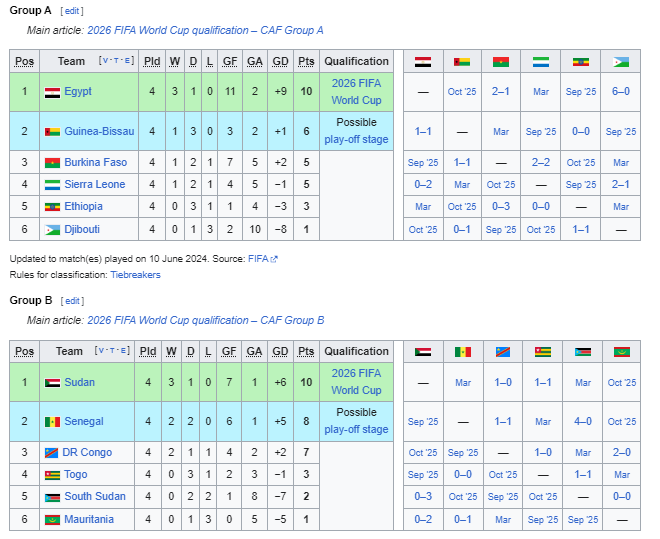Viewport: 660px width, 539px height.
Task: Edit the Group B section
Action: pyautogui.click(x=72, y=301)
